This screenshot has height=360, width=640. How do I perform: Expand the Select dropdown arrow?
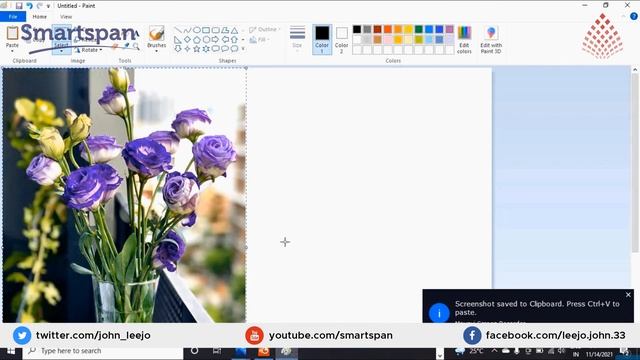click(62, 51)
